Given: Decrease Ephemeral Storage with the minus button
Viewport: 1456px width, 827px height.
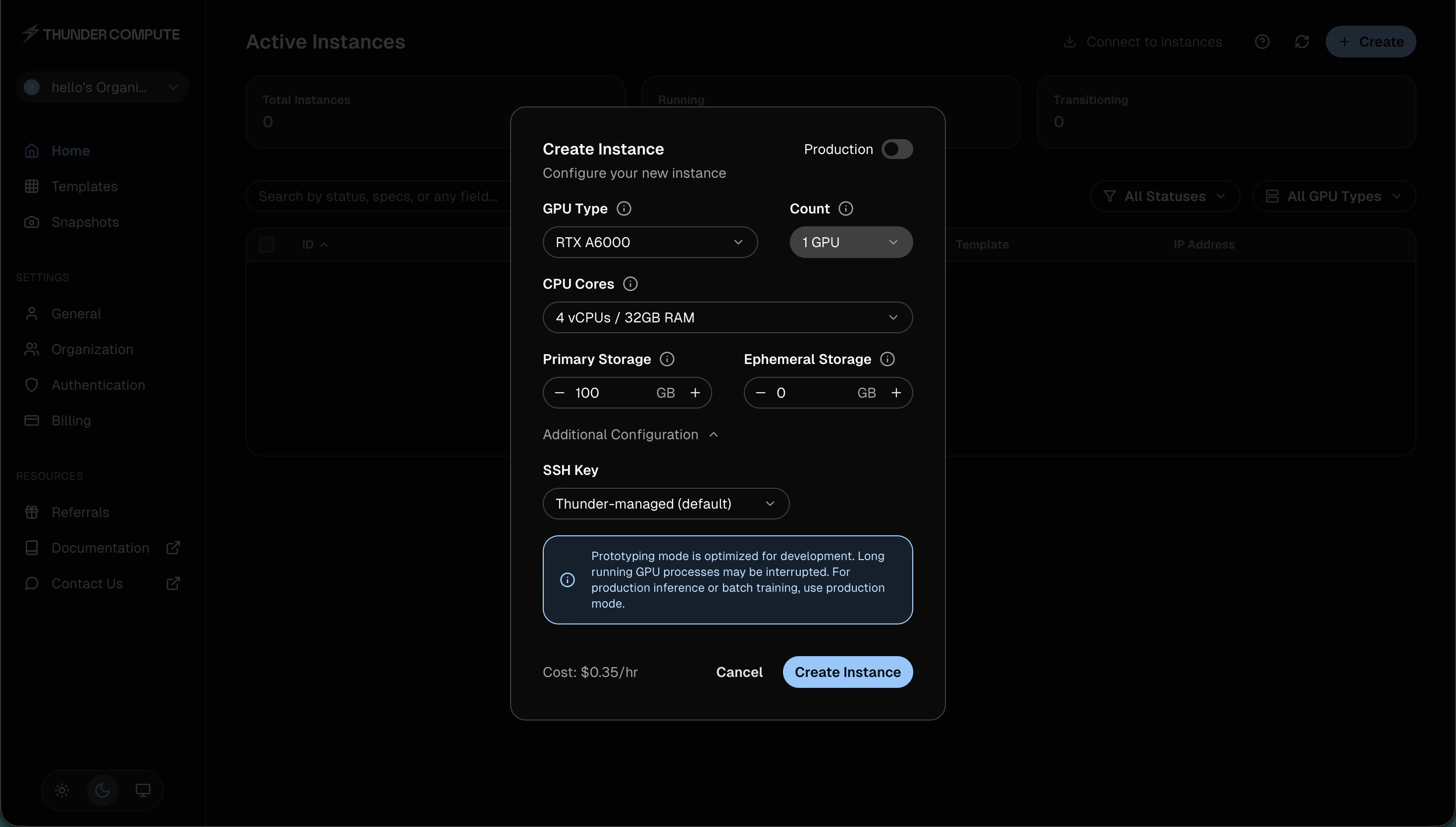Looking at the screenshot, I should point(760,393).
